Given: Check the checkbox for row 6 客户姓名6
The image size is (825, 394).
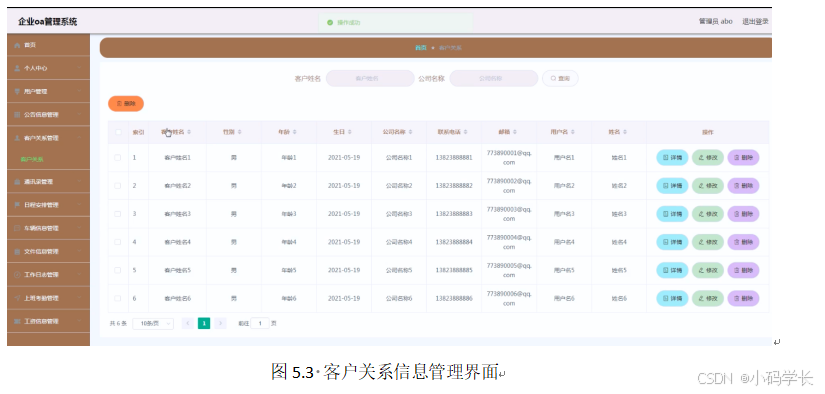Looking at the screenshot, I should point(118,298).
